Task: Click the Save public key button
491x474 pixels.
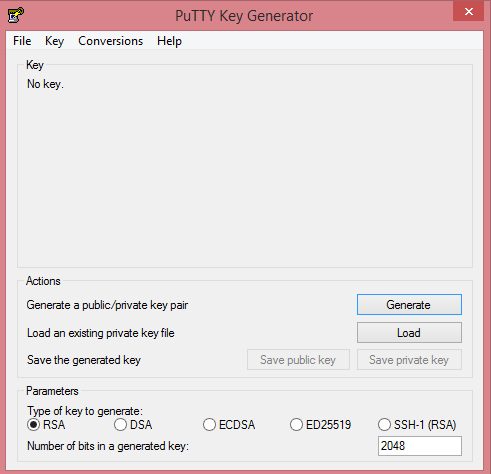Action: tap(298, 360)
